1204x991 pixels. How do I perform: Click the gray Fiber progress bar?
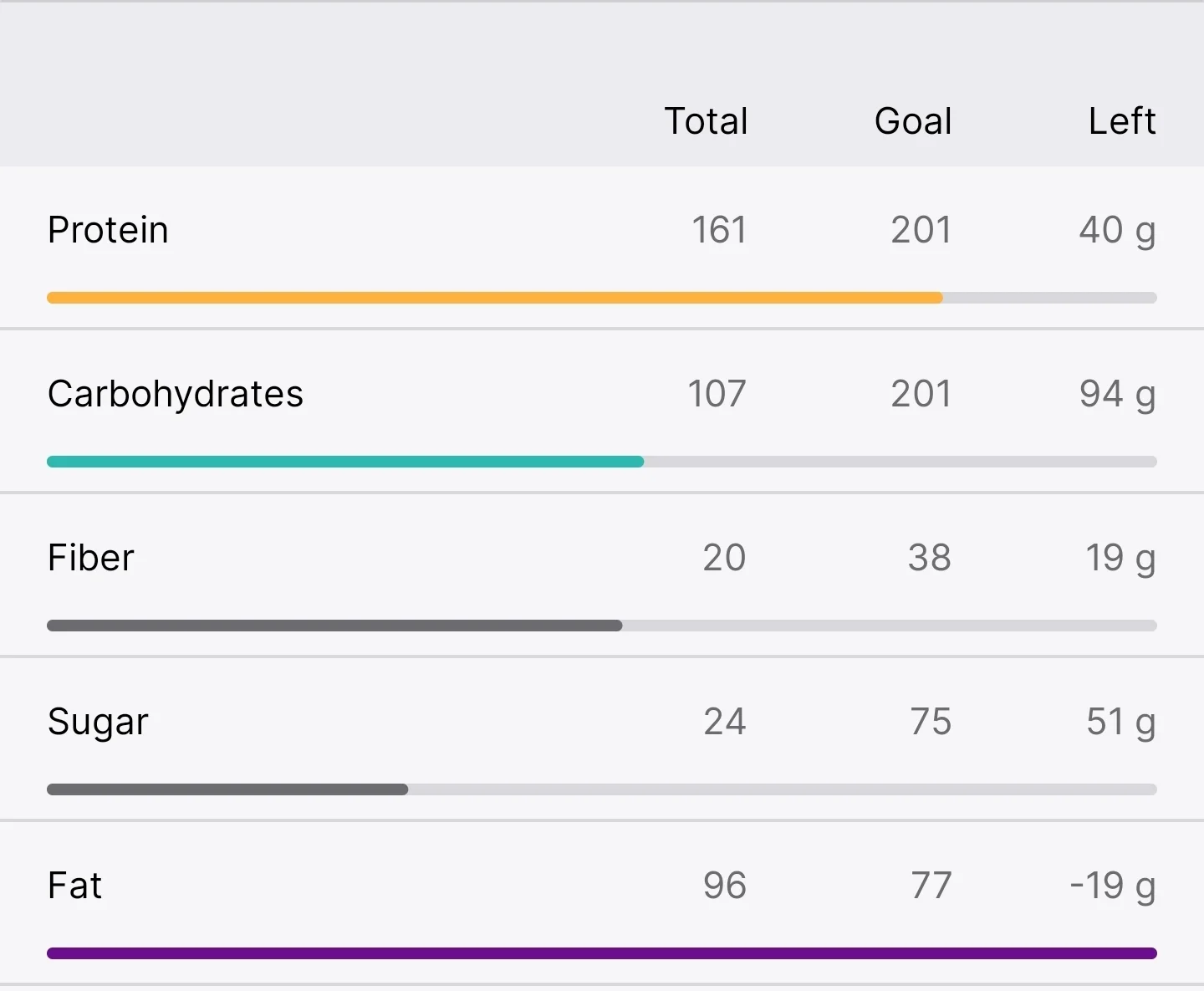(x=602, y=626)
